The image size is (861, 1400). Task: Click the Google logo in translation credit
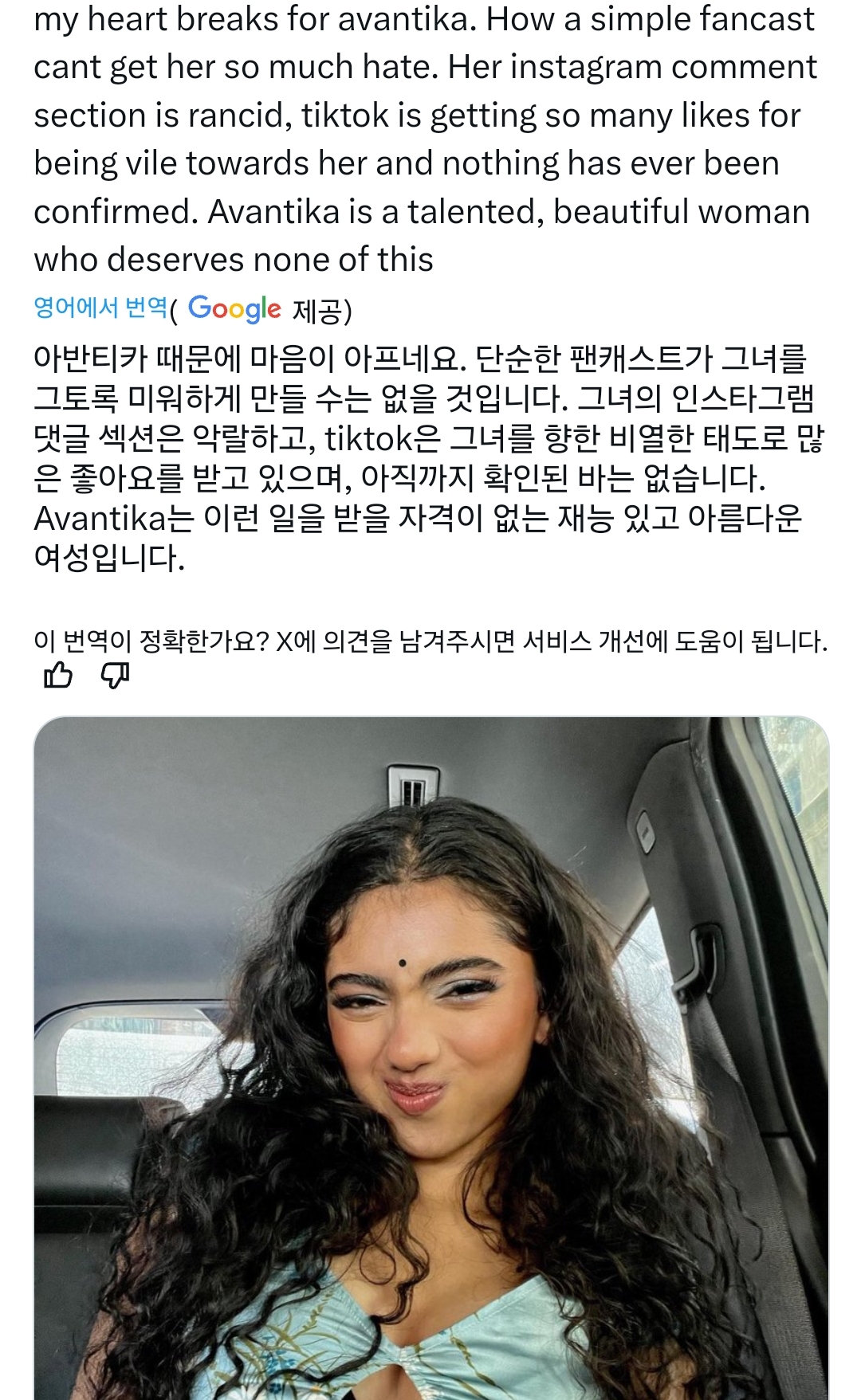click(234, 309)
